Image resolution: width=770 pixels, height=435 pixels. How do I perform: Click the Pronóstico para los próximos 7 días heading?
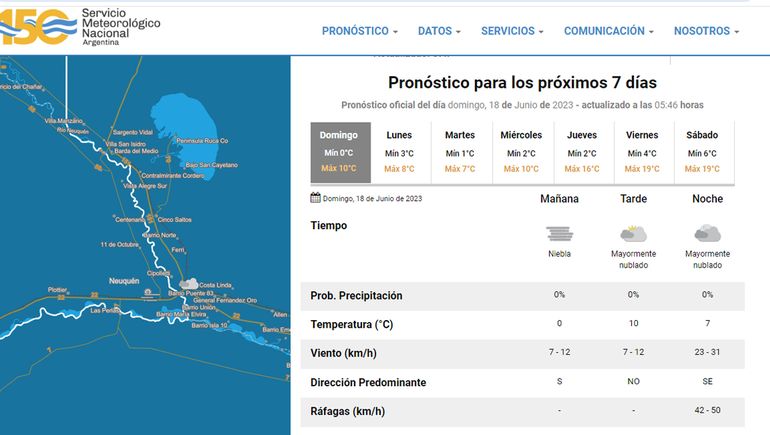(522, 82)
